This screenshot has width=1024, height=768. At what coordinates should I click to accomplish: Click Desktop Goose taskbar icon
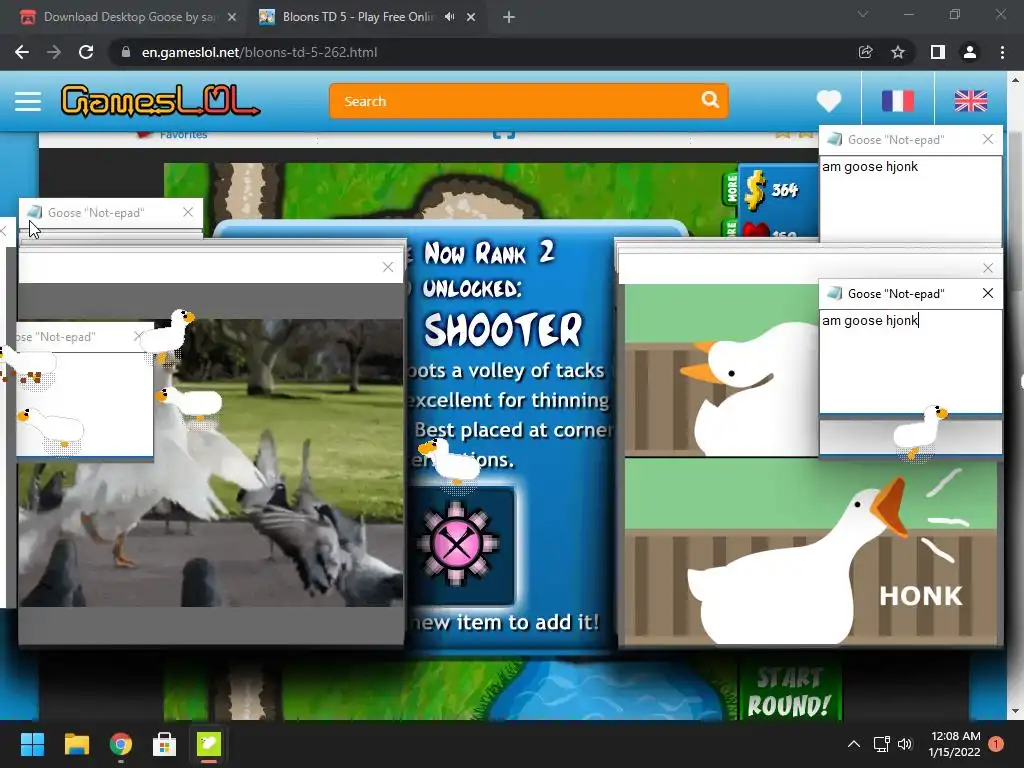pyautogui.click(x=209, y=744)
